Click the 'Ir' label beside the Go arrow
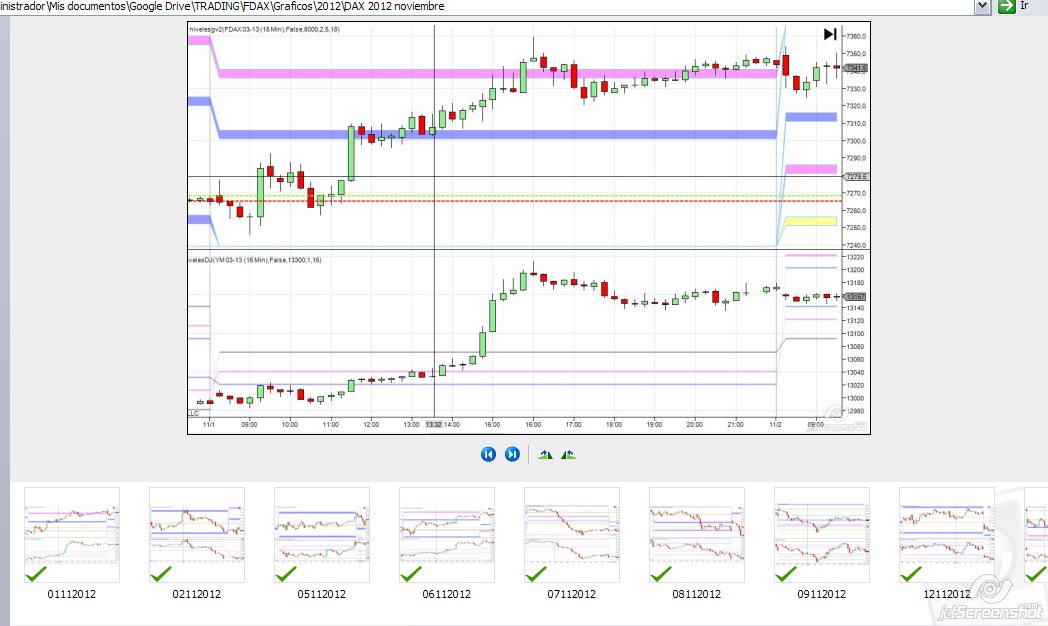The width and height of the screenshot is (1048, 626). point(1024,5)
